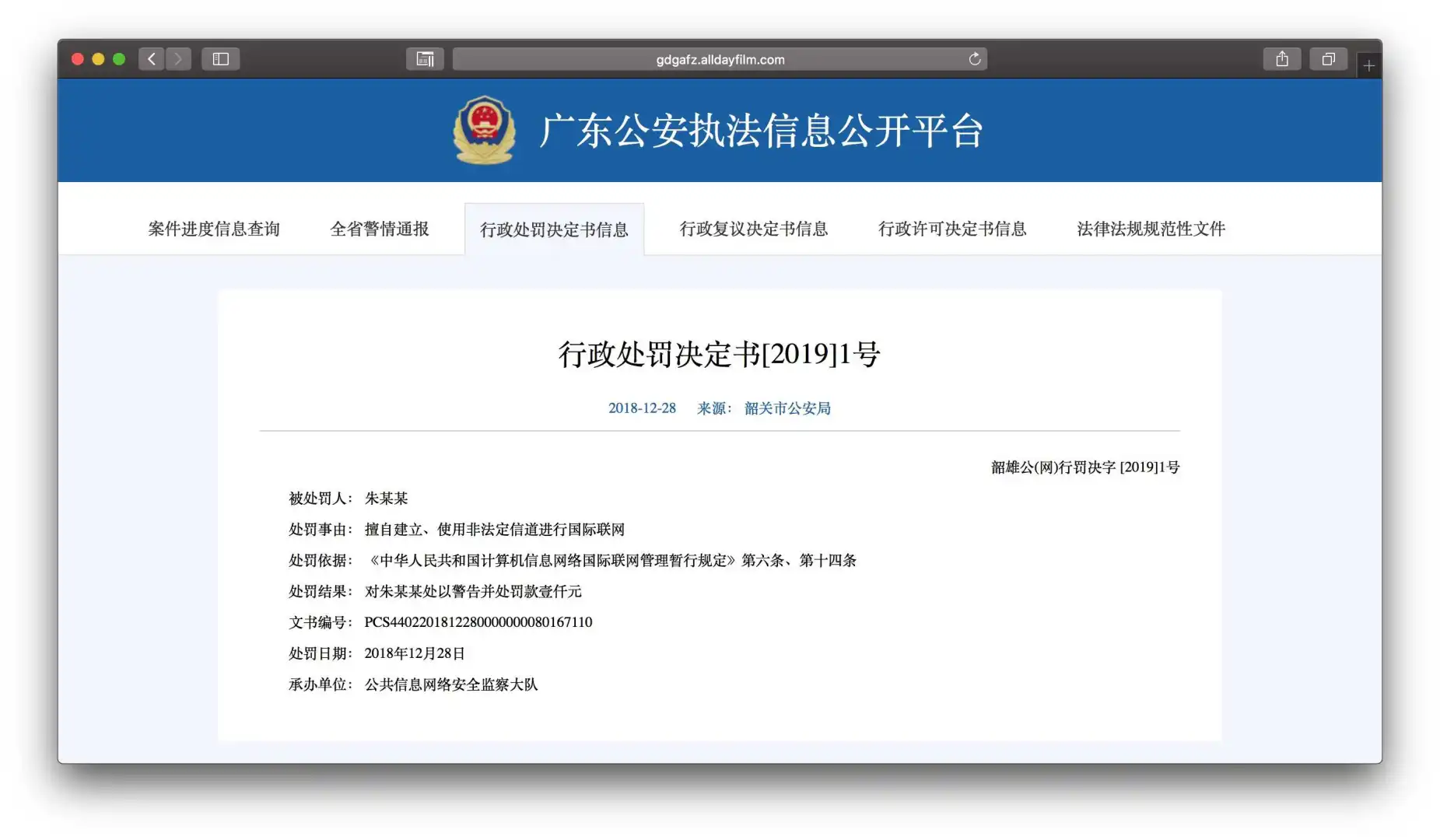The image size is (1440, 840).
Task: Click the 韶关市公安局 source link
Action: tap(787, 408)
